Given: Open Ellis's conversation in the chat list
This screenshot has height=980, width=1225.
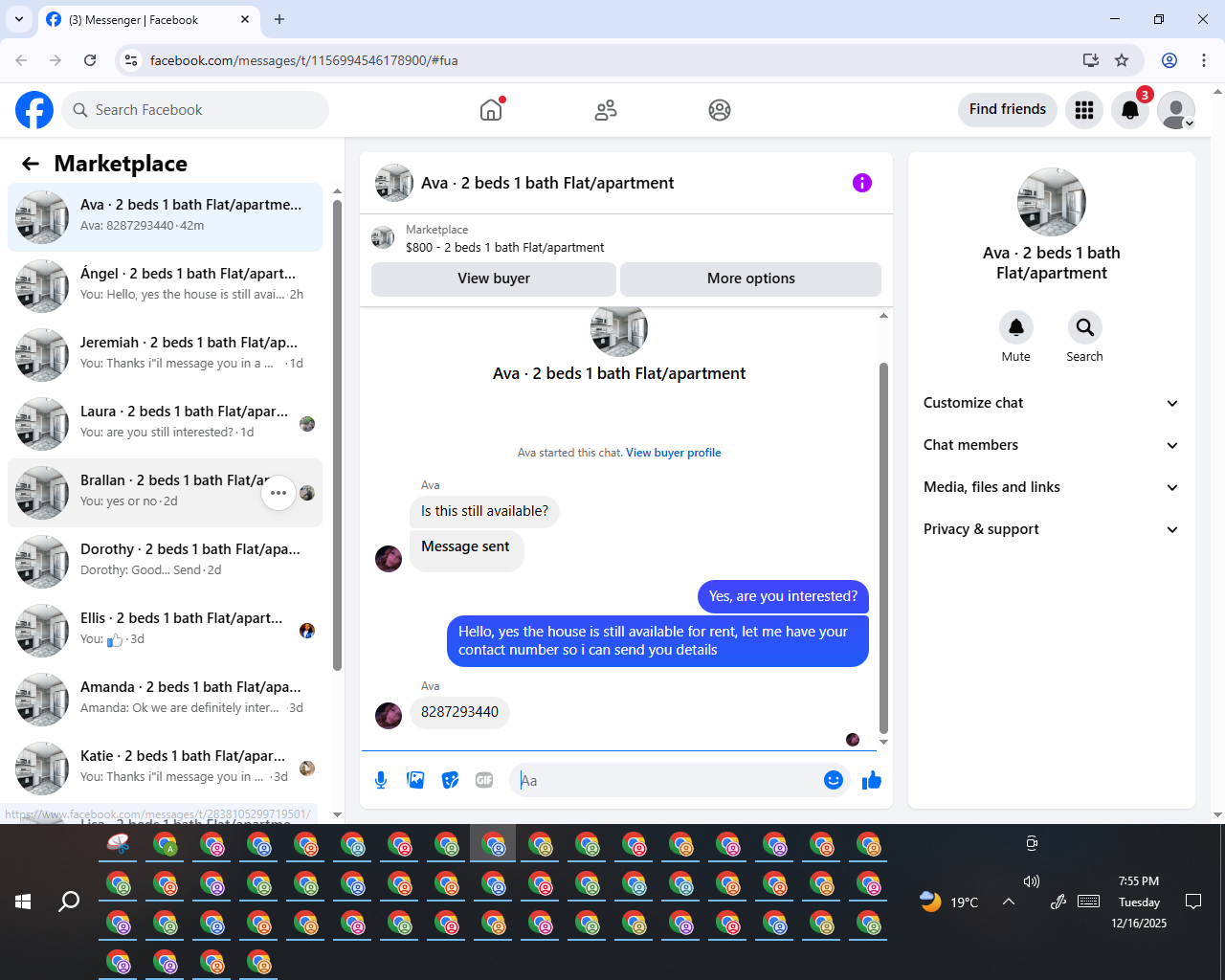Looking at the screenshot, I should (165, 631).
